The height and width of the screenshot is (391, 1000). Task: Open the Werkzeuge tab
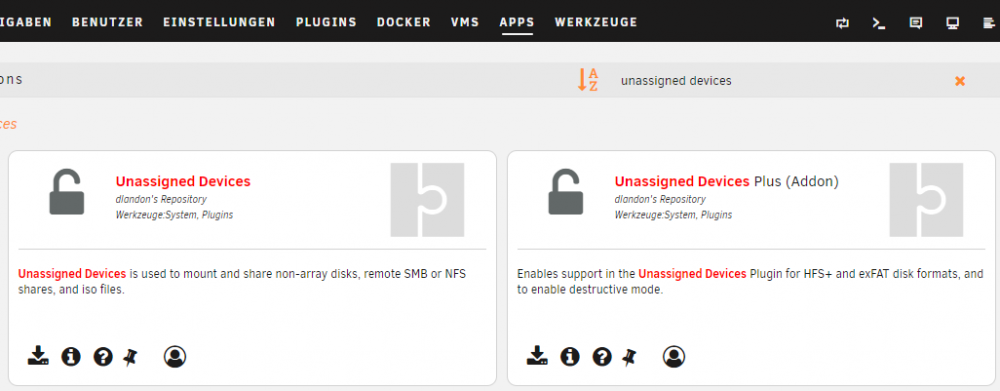596,22
